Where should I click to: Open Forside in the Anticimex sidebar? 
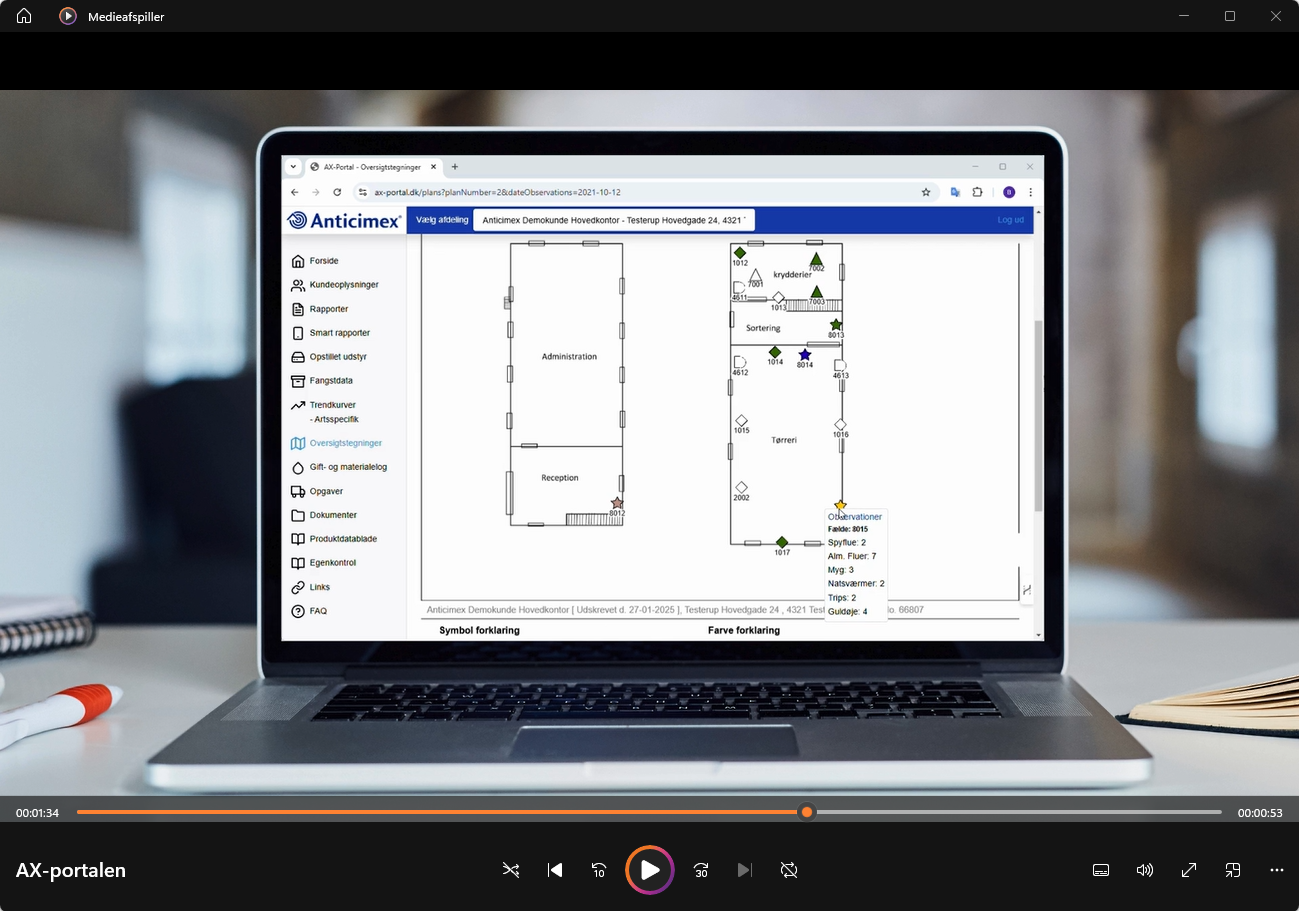click(x=324, y=261)
